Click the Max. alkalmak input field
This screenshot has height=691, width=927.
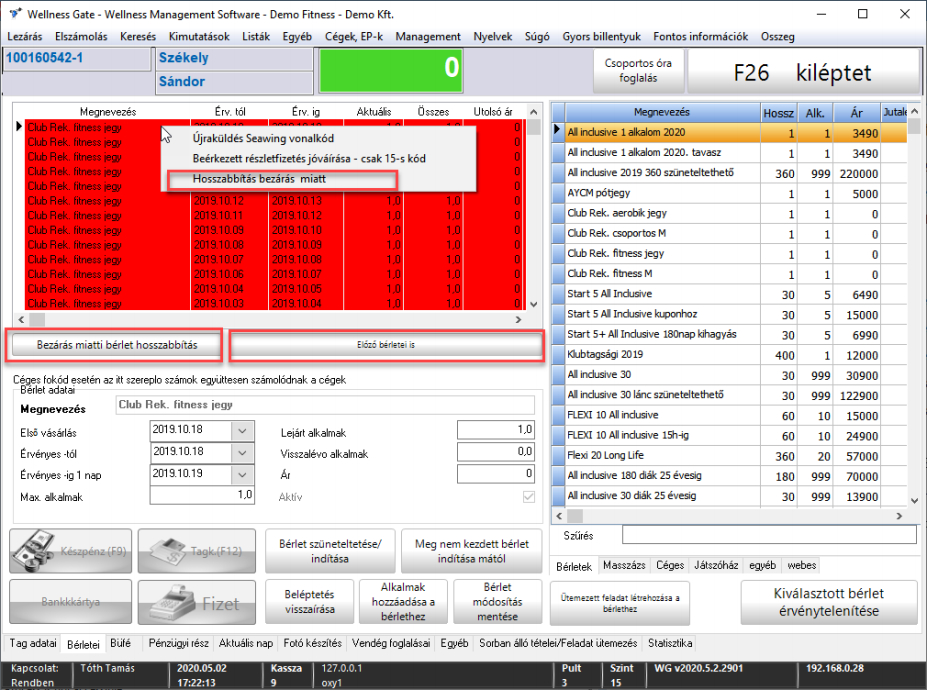[202, 495]
